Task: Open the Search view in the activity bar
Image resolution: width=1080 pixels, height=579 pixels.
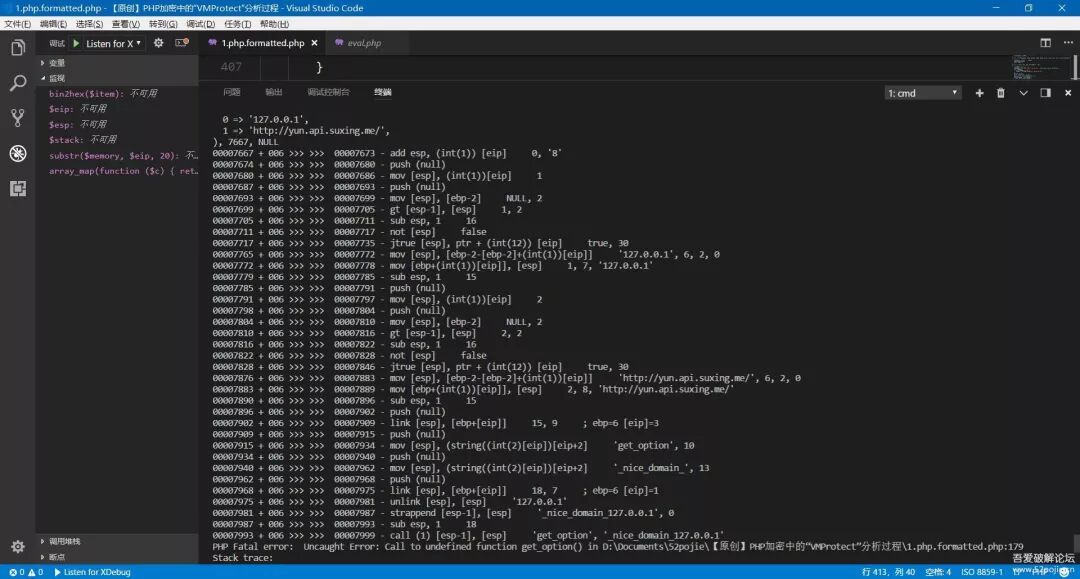Action: [18, 83]
